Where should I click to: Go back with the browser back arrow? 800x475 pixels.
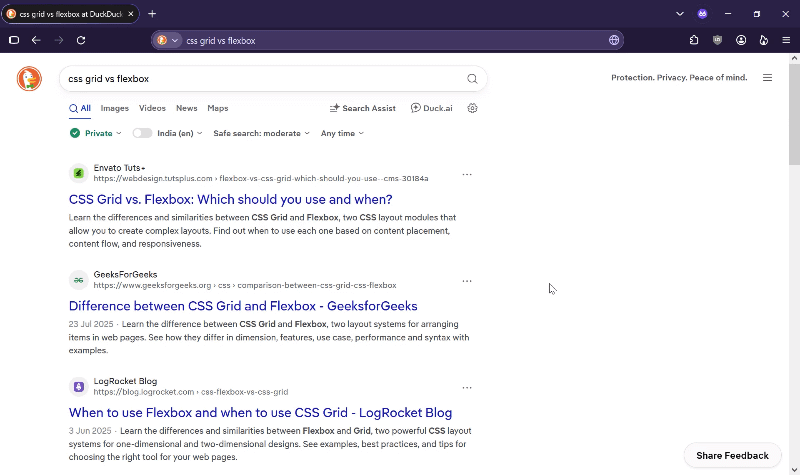(36, 40)
